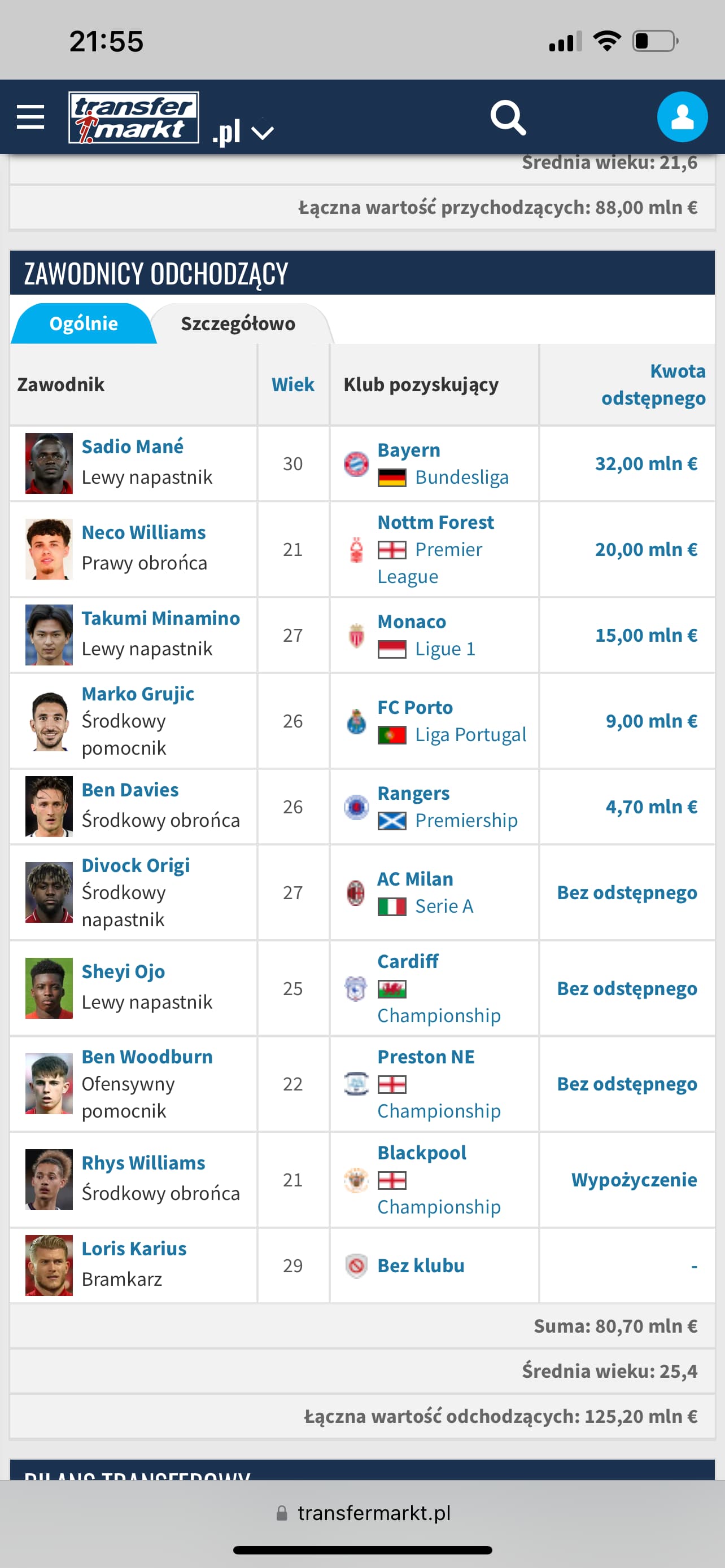Open the hamburger menu
This screenshot has width=725, height=1568.
pos(30,117)
